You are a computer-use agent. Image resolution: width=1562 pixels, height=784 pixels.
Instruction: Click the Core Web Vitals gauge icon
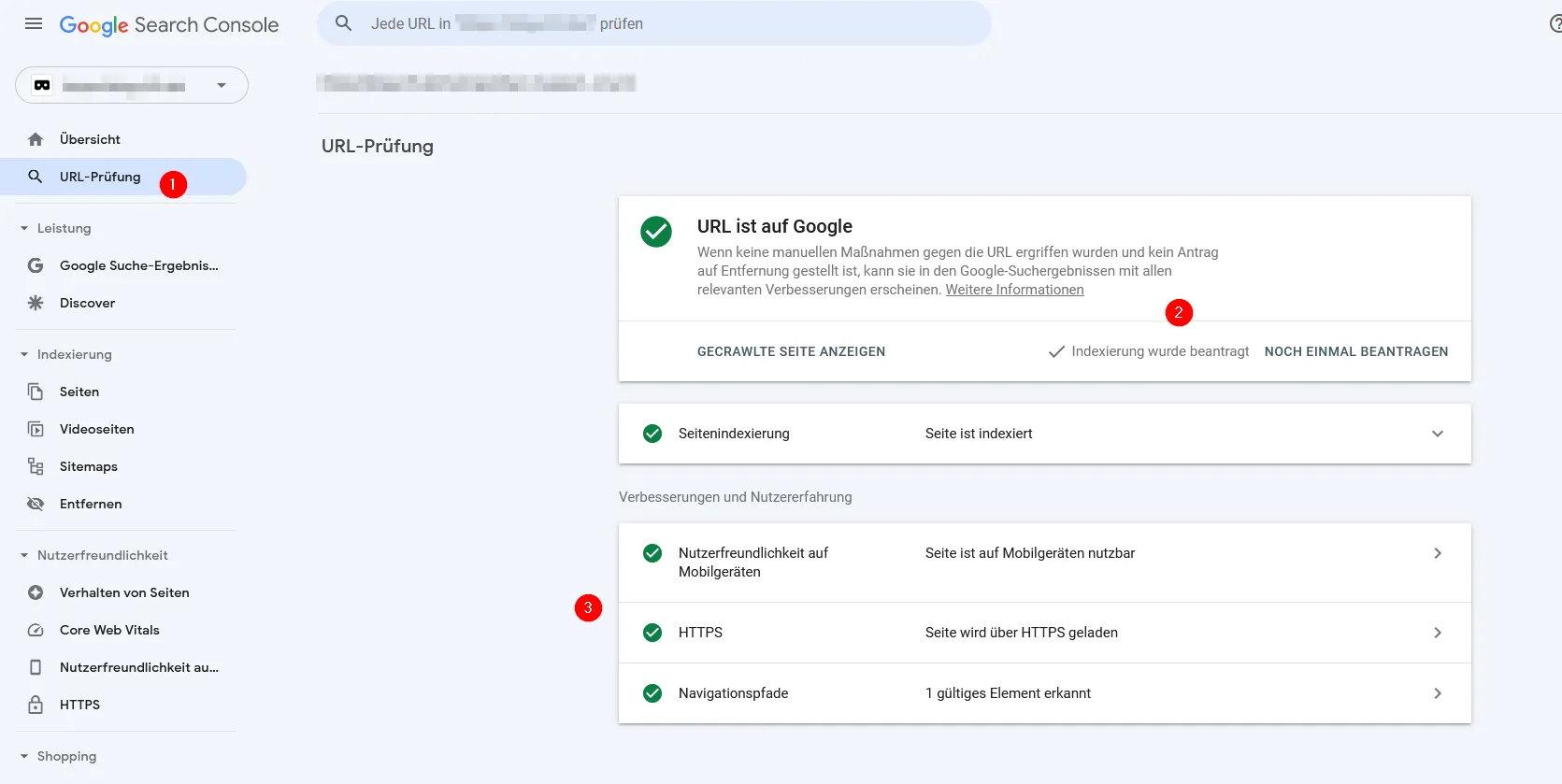point(36,630)
